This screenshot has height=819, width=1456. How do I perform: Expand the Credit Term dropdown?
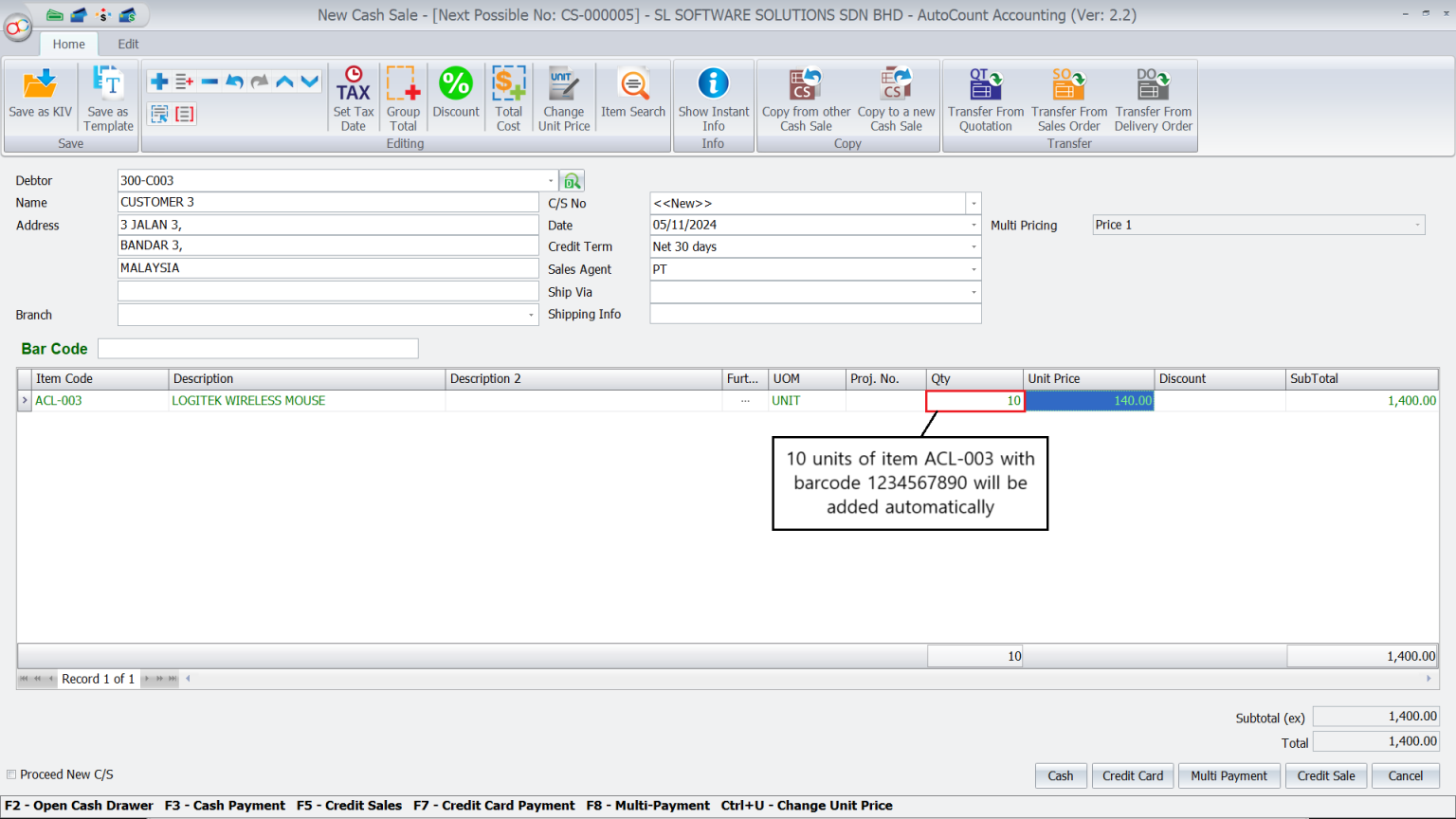pos(974,246)
